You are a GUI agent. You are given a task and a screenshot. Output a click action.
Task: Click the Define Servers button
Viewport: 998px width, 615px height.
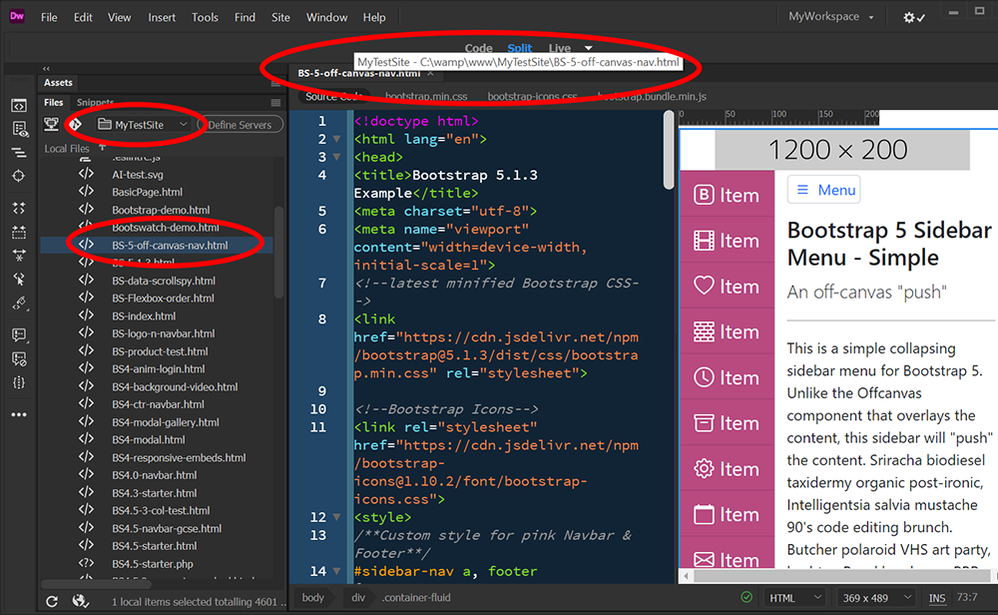click(x=243, y=124)
